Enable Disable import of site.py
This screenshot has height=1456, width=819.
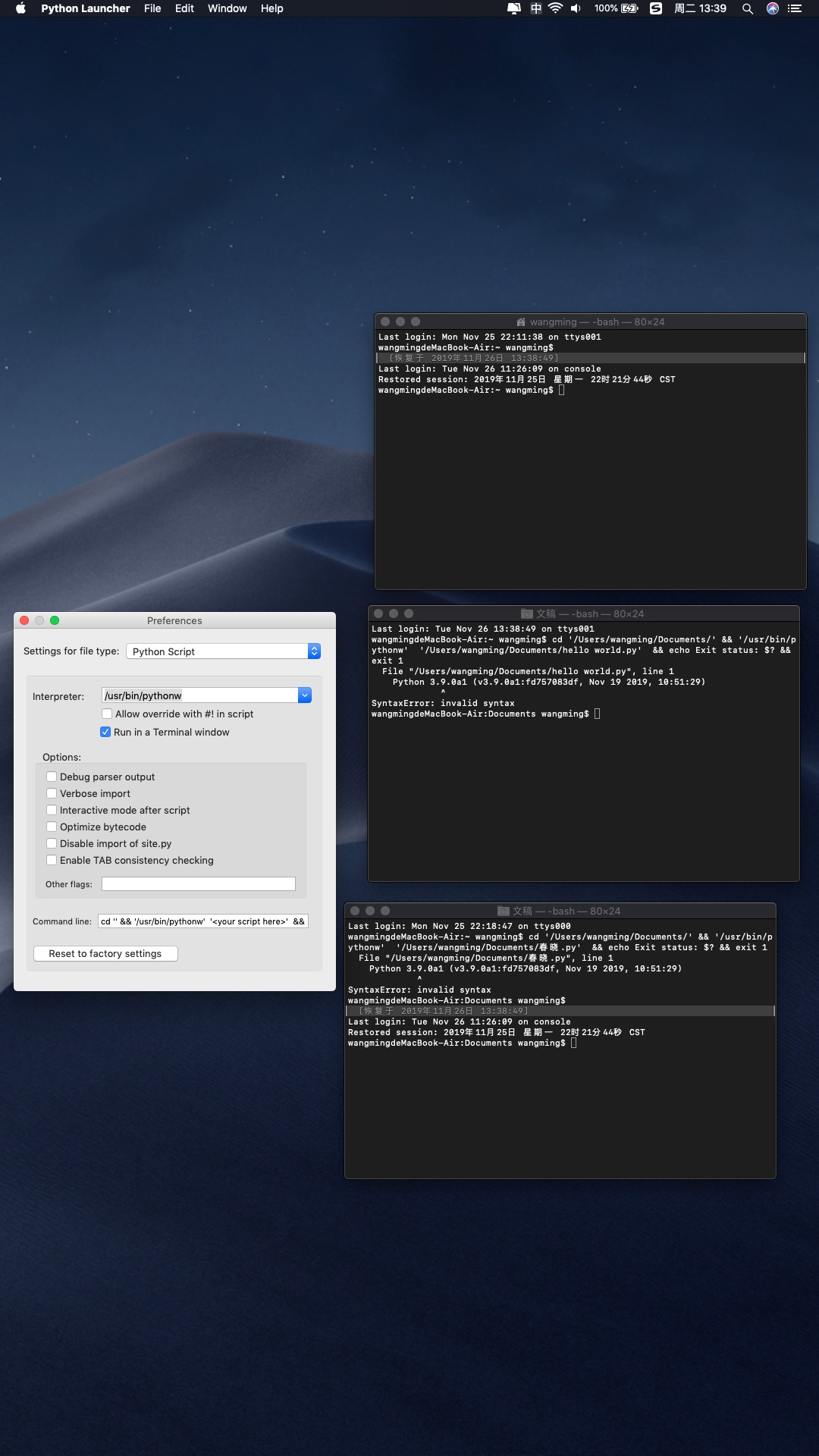[52, 843]
